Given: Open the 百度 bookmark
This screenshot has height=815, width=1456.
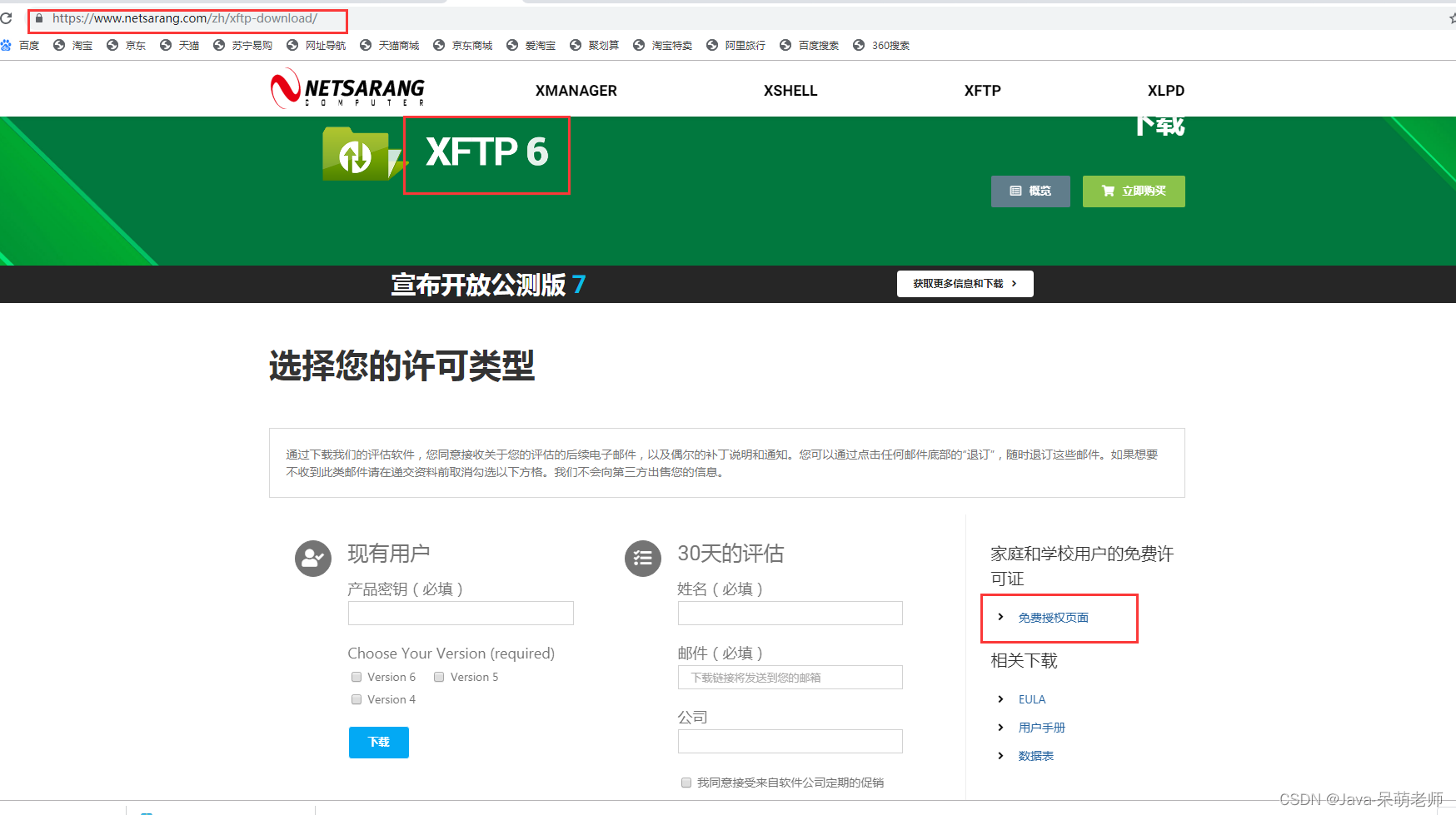Looking at the screenshot, I should point(21,45).
